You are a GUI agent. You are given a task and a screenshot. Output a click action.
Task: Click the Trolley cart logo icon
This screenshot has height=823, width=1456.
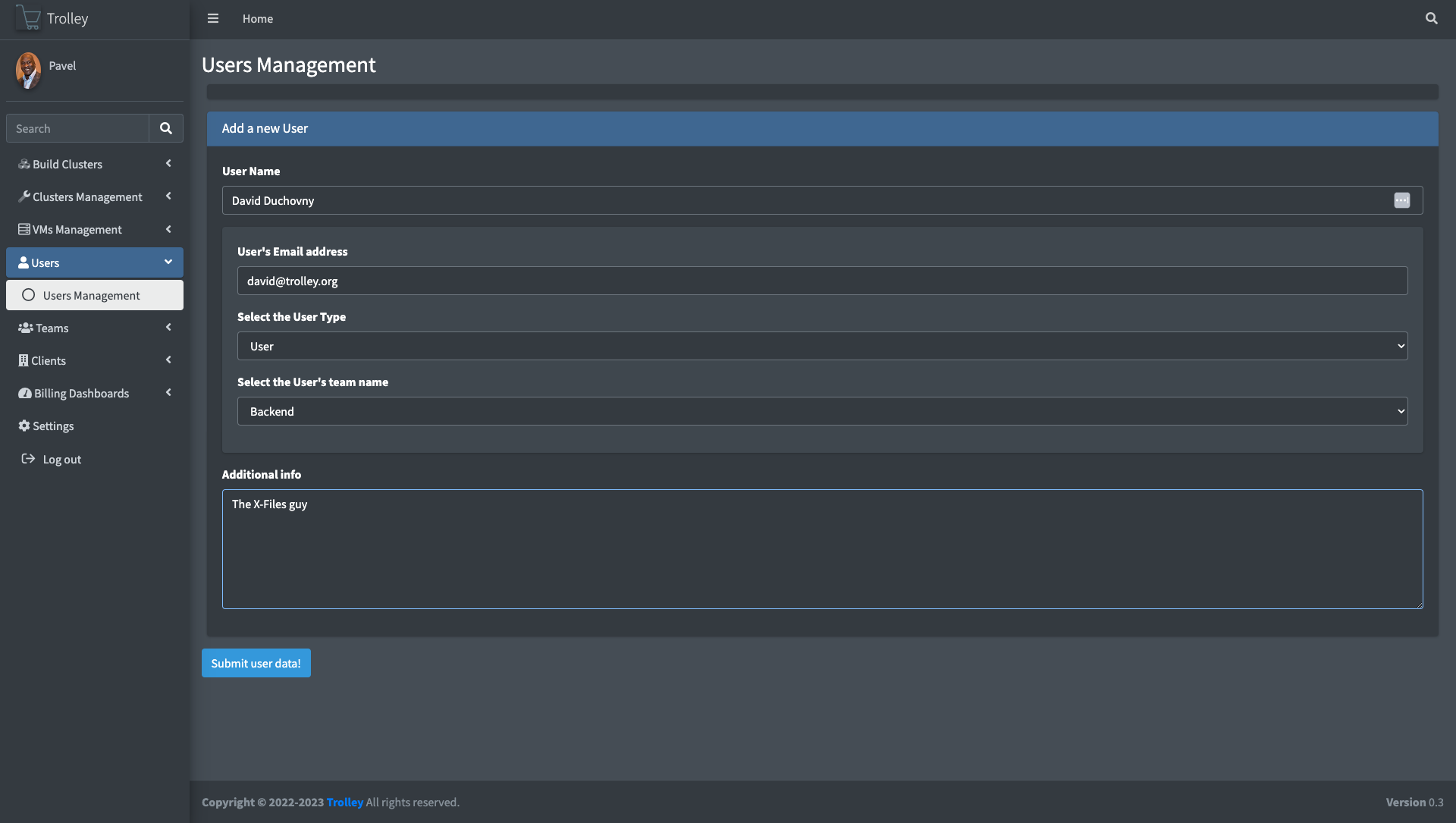pos(28,17)
